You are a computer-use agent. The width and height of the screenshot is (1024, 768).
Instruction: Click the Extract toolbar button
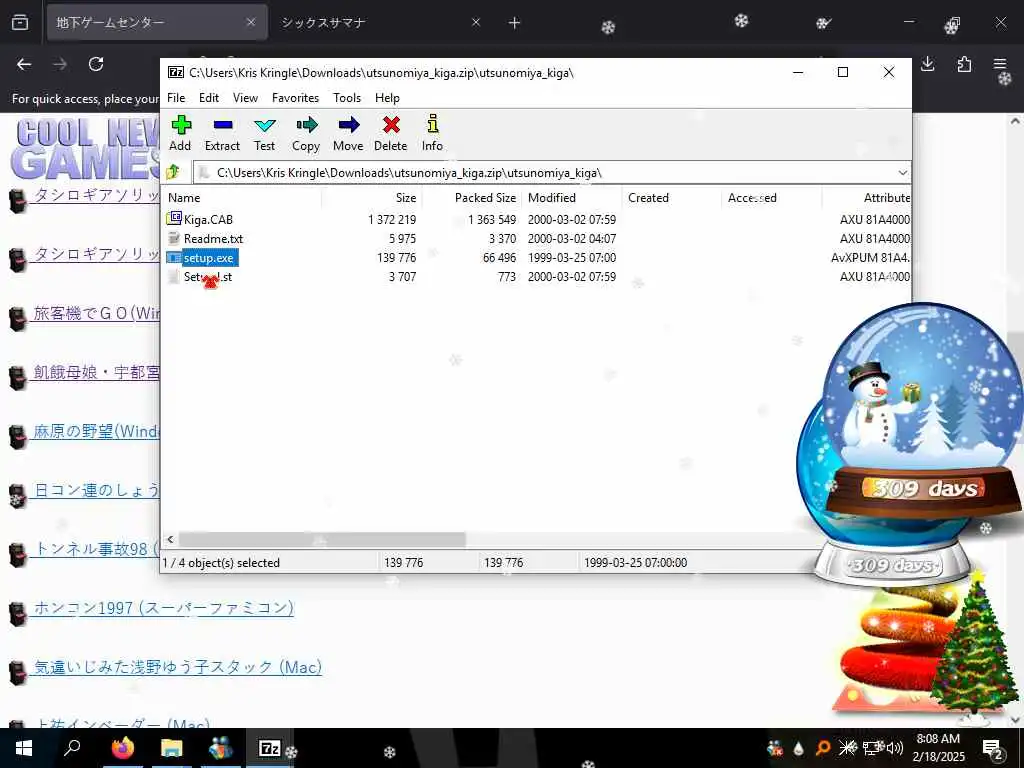pyautogui.click(x=222, y=133)
